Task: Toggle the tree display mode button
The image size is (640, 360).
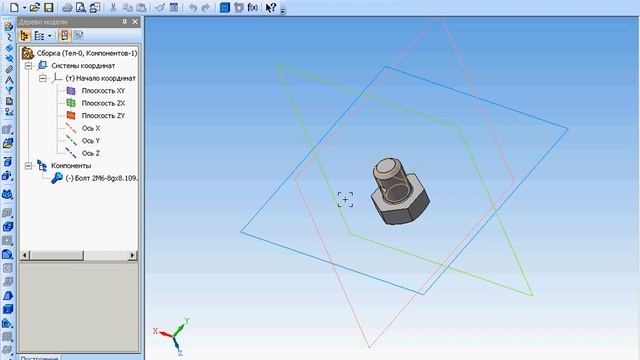Action: 24,36
